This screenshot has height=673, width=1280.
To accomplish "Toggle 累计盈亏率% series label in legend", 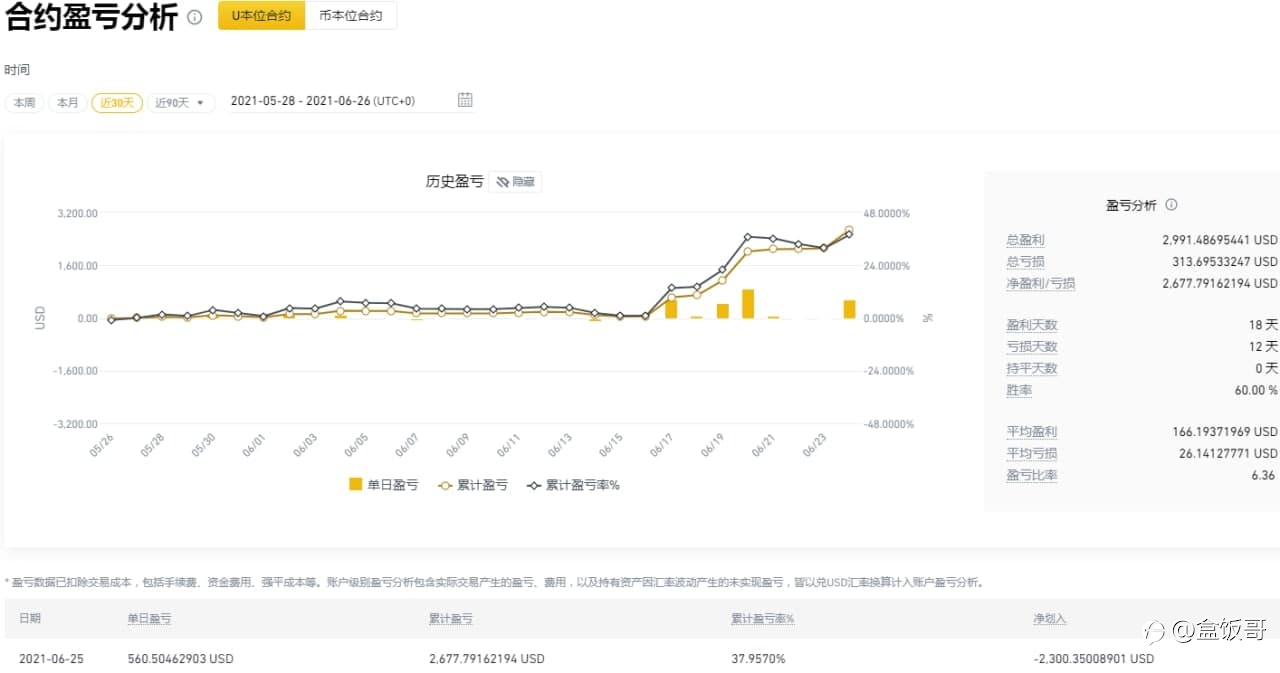I will [x=582, y=485].
